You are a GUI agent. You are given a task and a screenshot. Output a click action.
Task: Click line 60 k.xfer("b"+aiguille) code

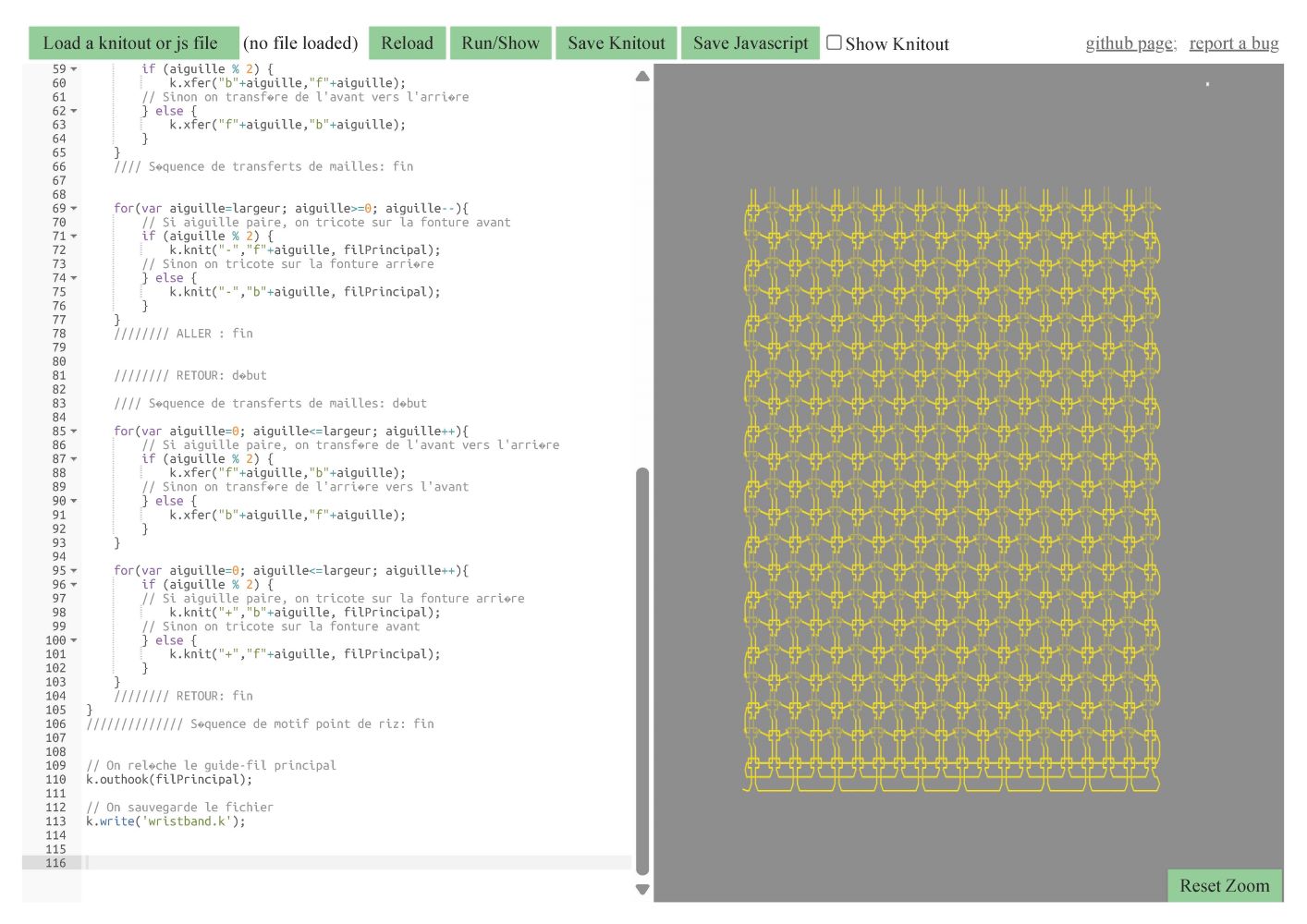point(287,83)
